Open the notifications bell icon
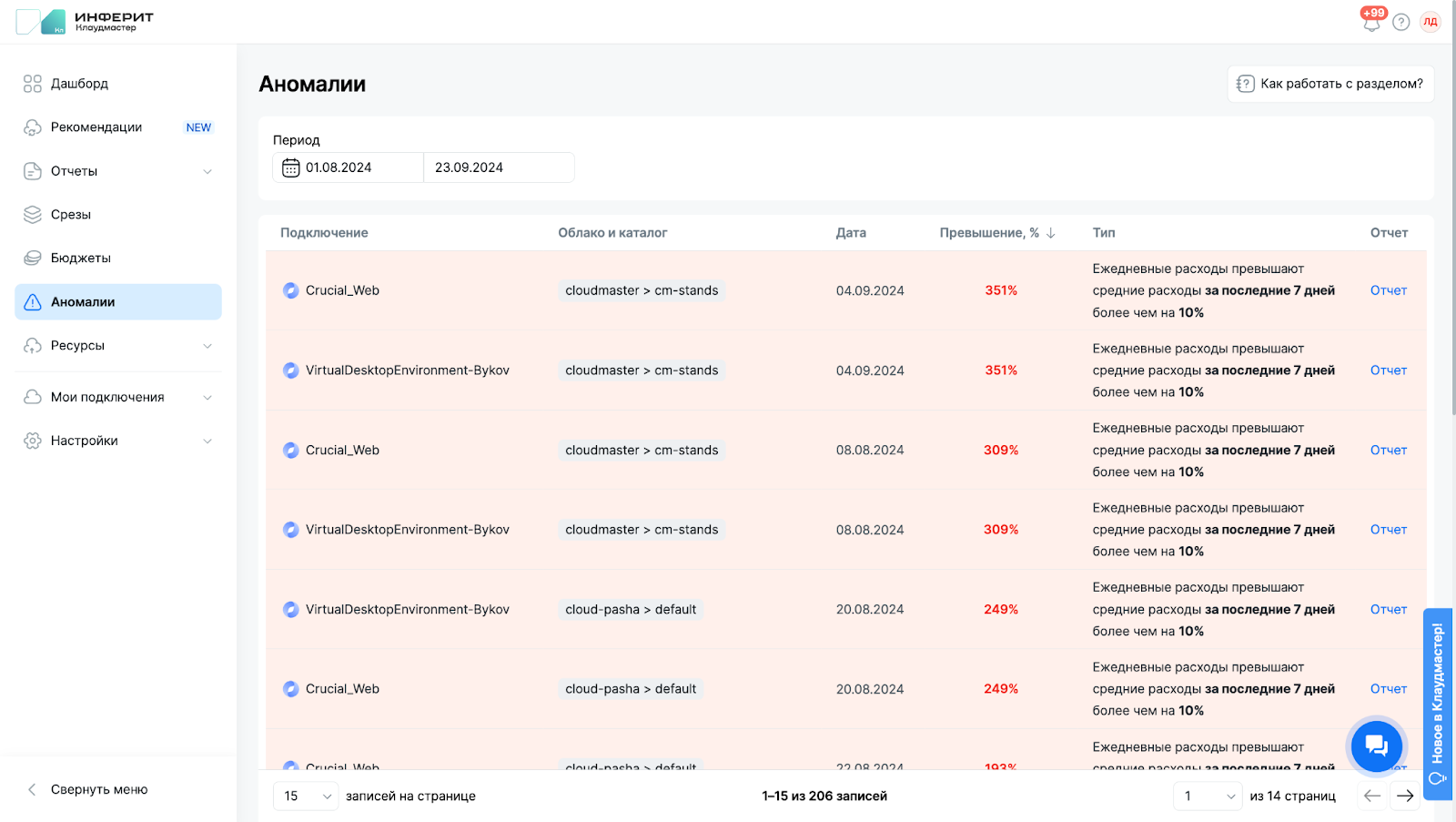1456x822 pixels. pyautogui.click(x=1371, y=23)
